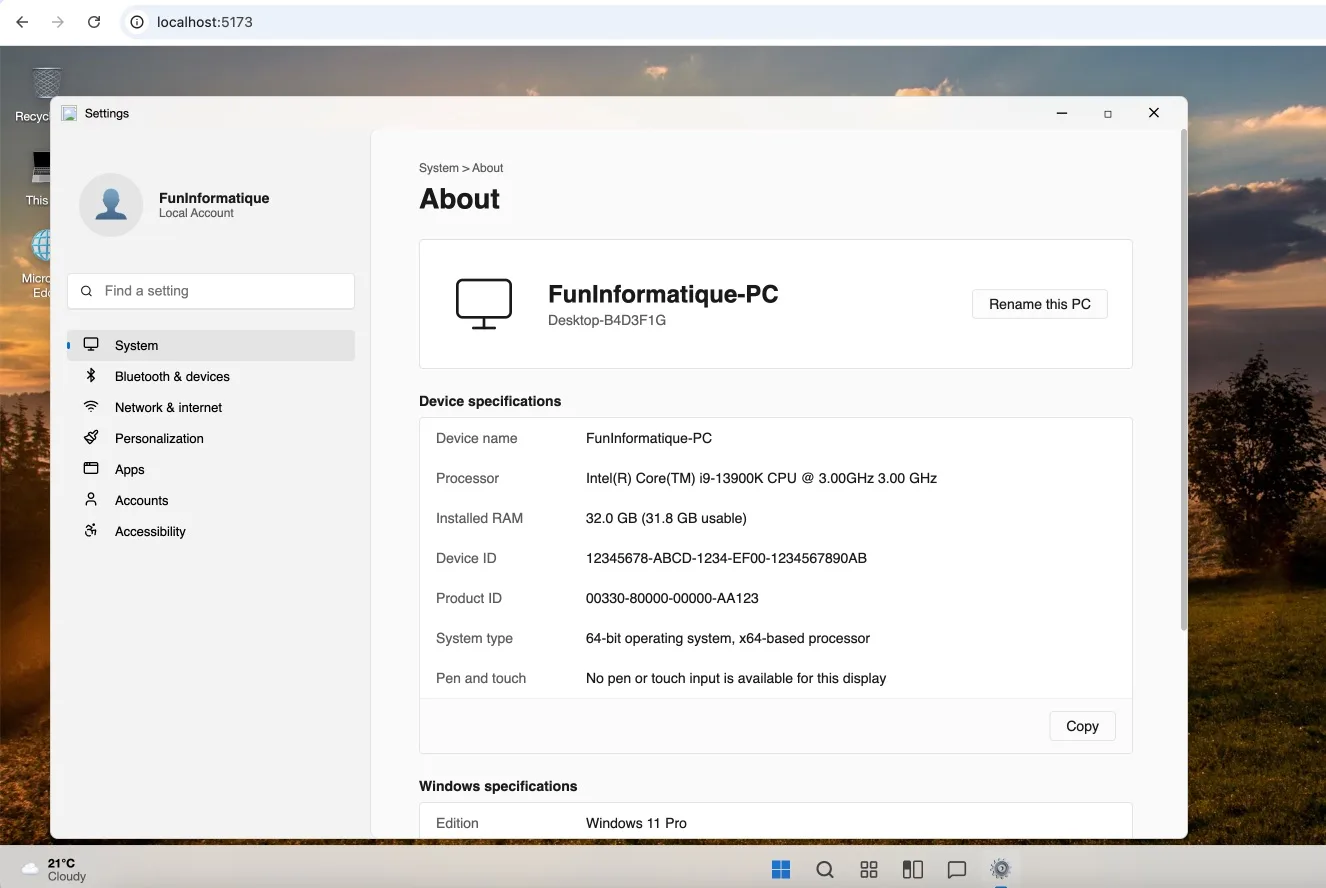This screenshot has width=1326, height=888.
Task: Open Apps settings
Action: click(x=129, y=469)
